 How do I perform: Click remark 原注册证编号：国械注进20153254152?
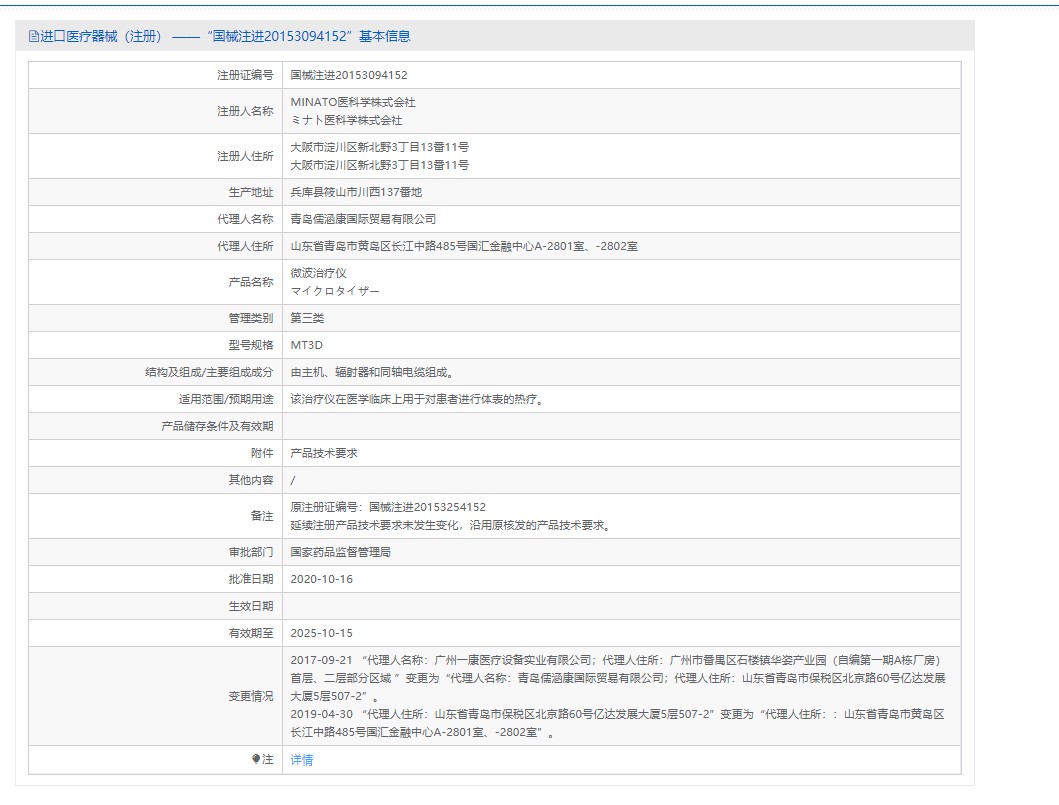[388, 507]
